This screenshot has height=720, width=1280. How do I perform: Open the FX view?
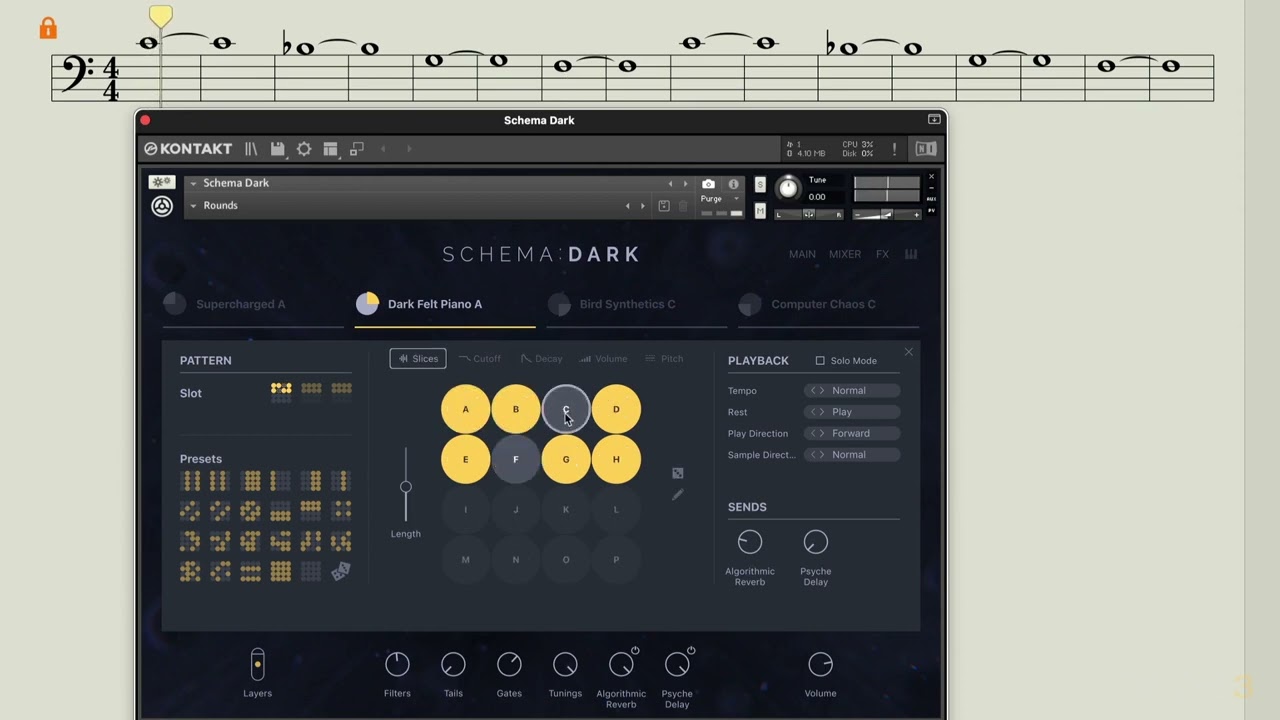882,254
